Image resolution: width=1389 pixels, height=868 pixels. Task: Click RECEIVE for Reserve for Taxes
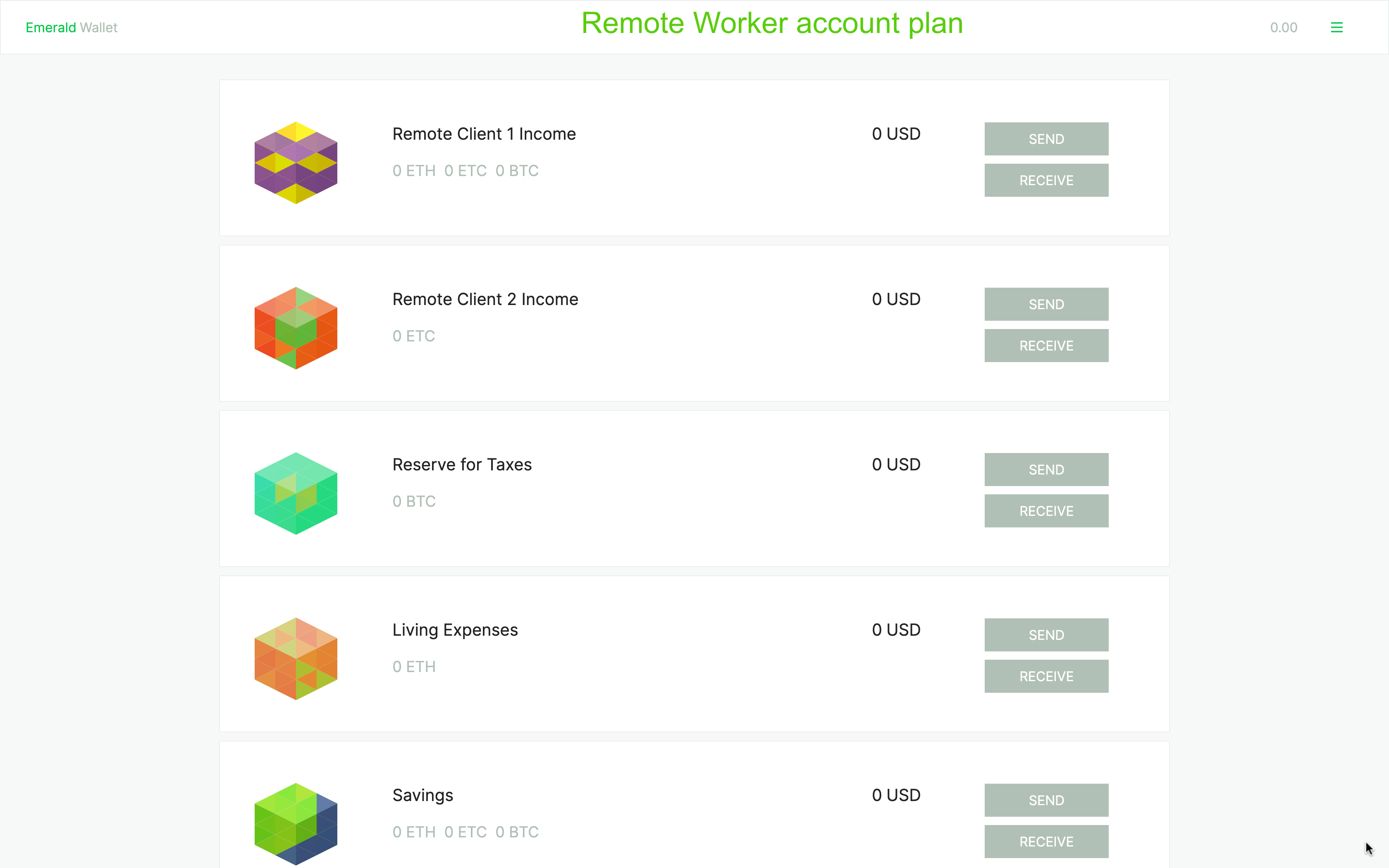1046,511
